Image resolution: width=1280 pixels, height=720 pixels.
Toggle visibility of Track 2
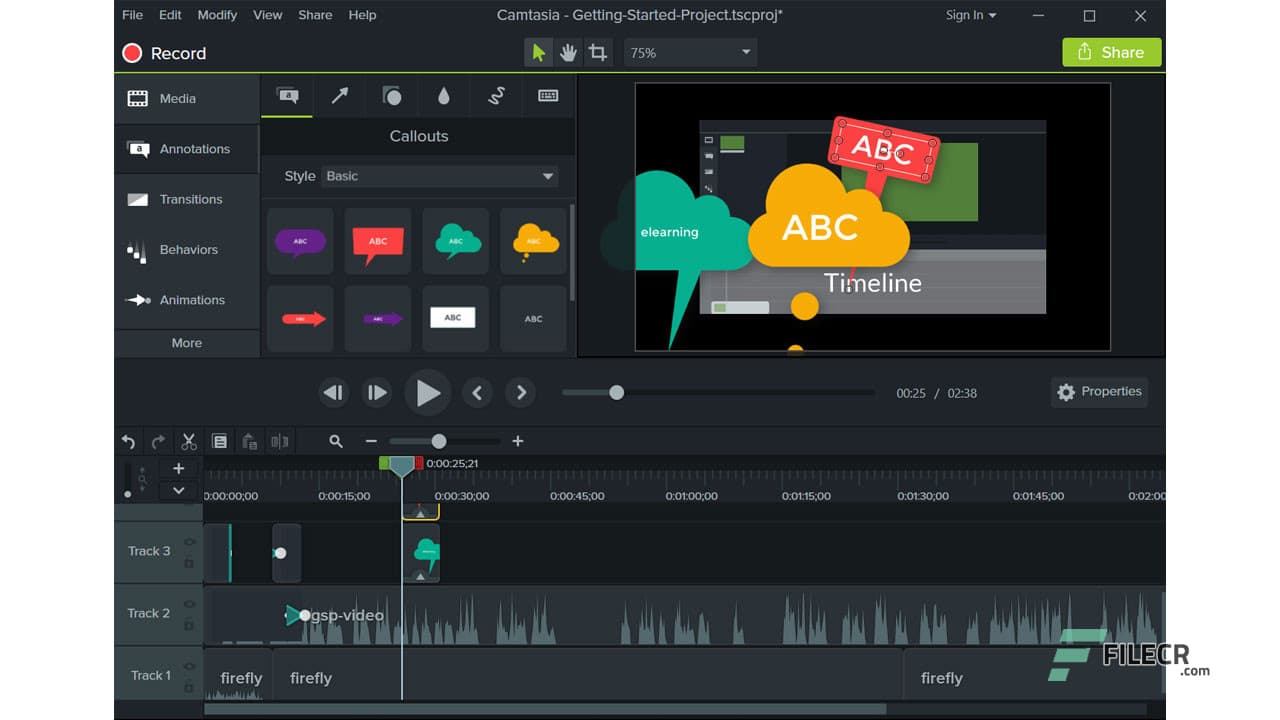click(x=190, y=604)
